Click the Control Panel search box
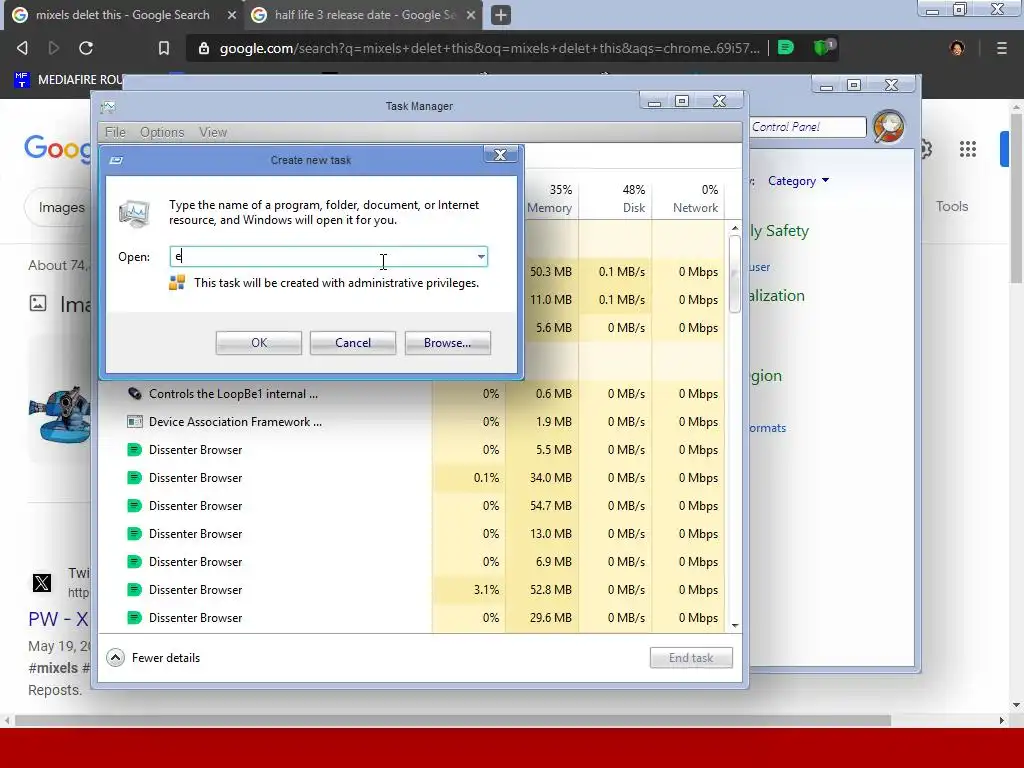1024x768 pixels. [808, 127]
